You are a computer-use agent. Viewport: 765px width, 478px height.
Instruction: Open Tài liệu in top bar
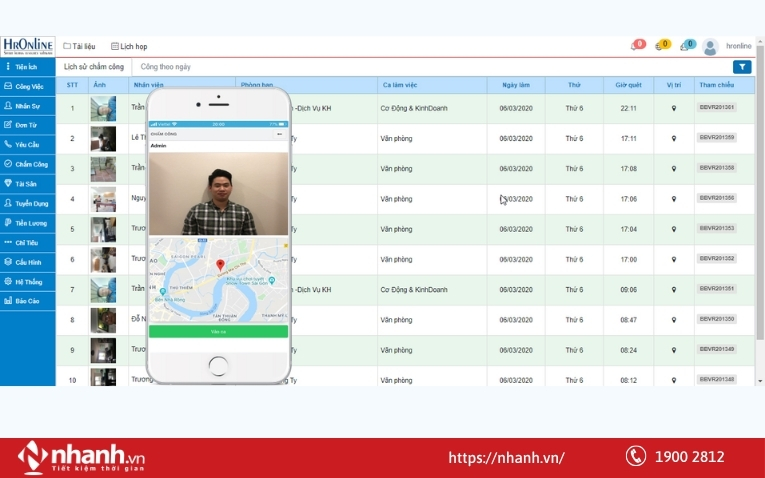(80, 46)
